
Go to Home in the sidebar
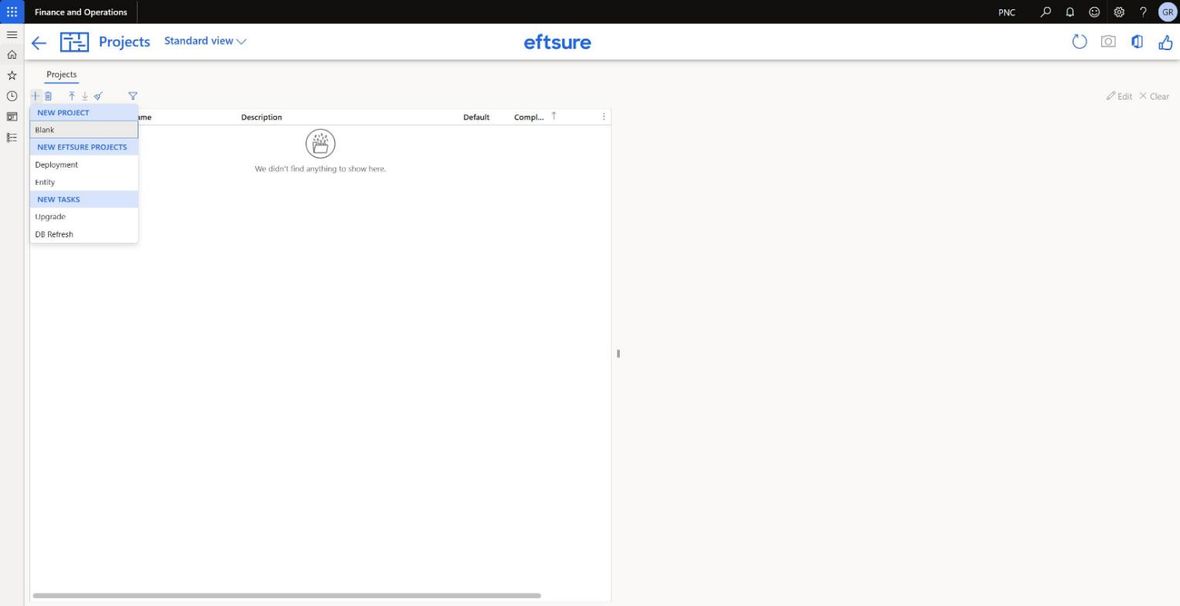[11, 55]
